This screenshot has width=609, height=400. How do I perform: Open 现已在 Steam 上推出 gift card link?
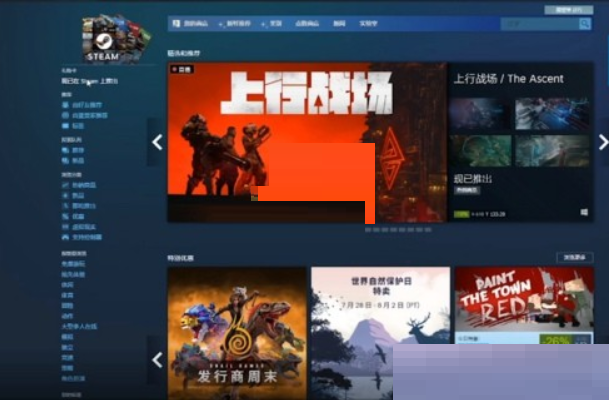click(x=89, y=81)
